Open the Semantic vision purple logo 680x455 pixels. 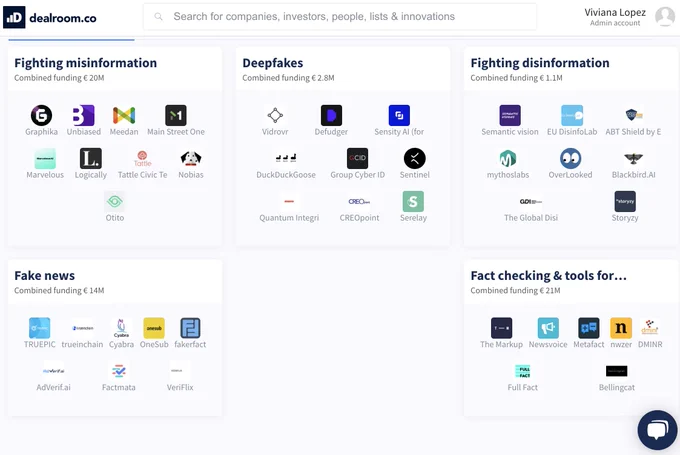(510, 115)
